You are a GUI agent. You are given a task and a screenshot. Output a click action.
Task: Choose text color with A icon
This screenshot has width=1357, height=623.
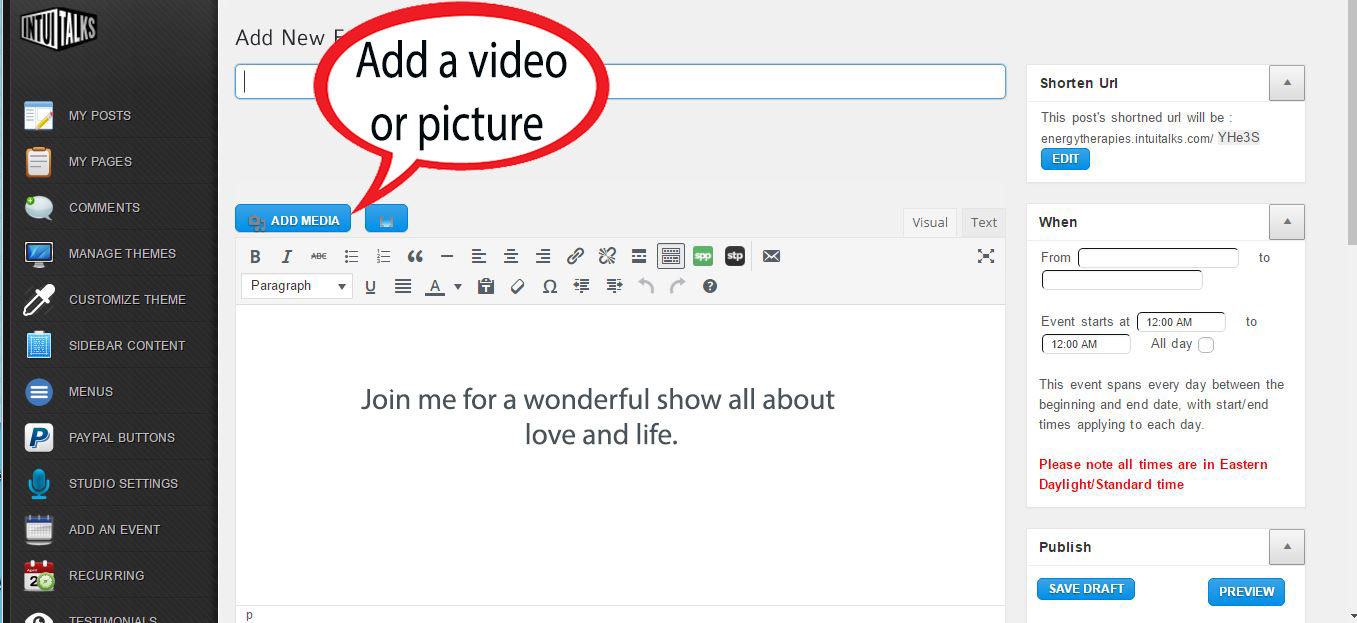(x=435, y=286)
